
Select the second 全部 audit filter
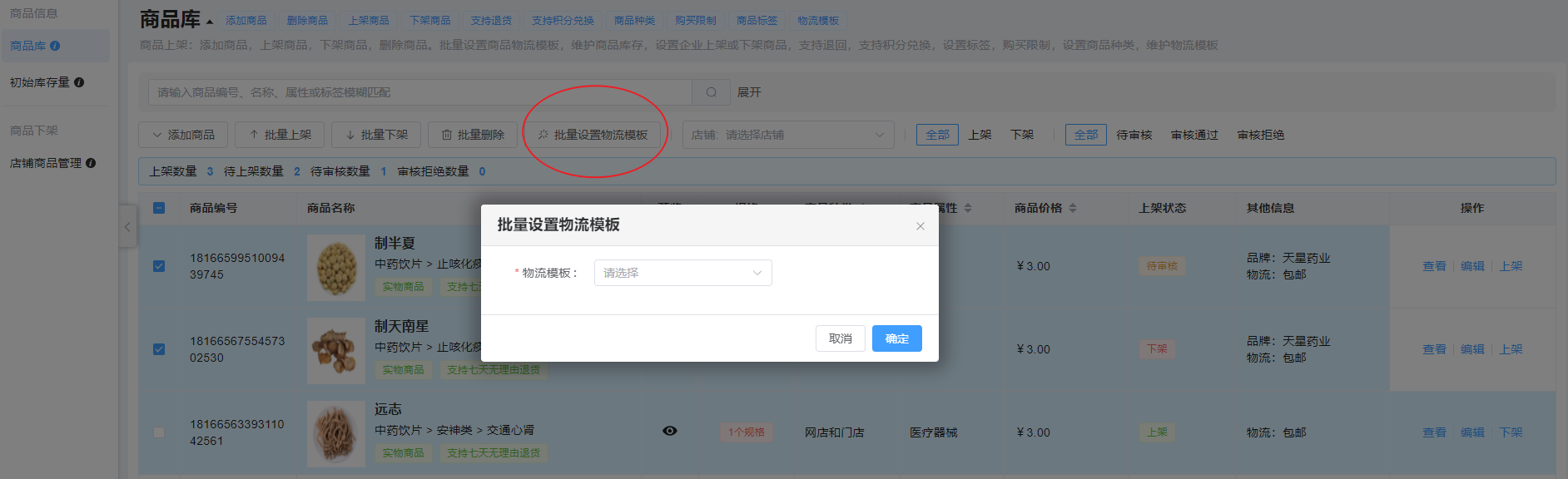1086,135
